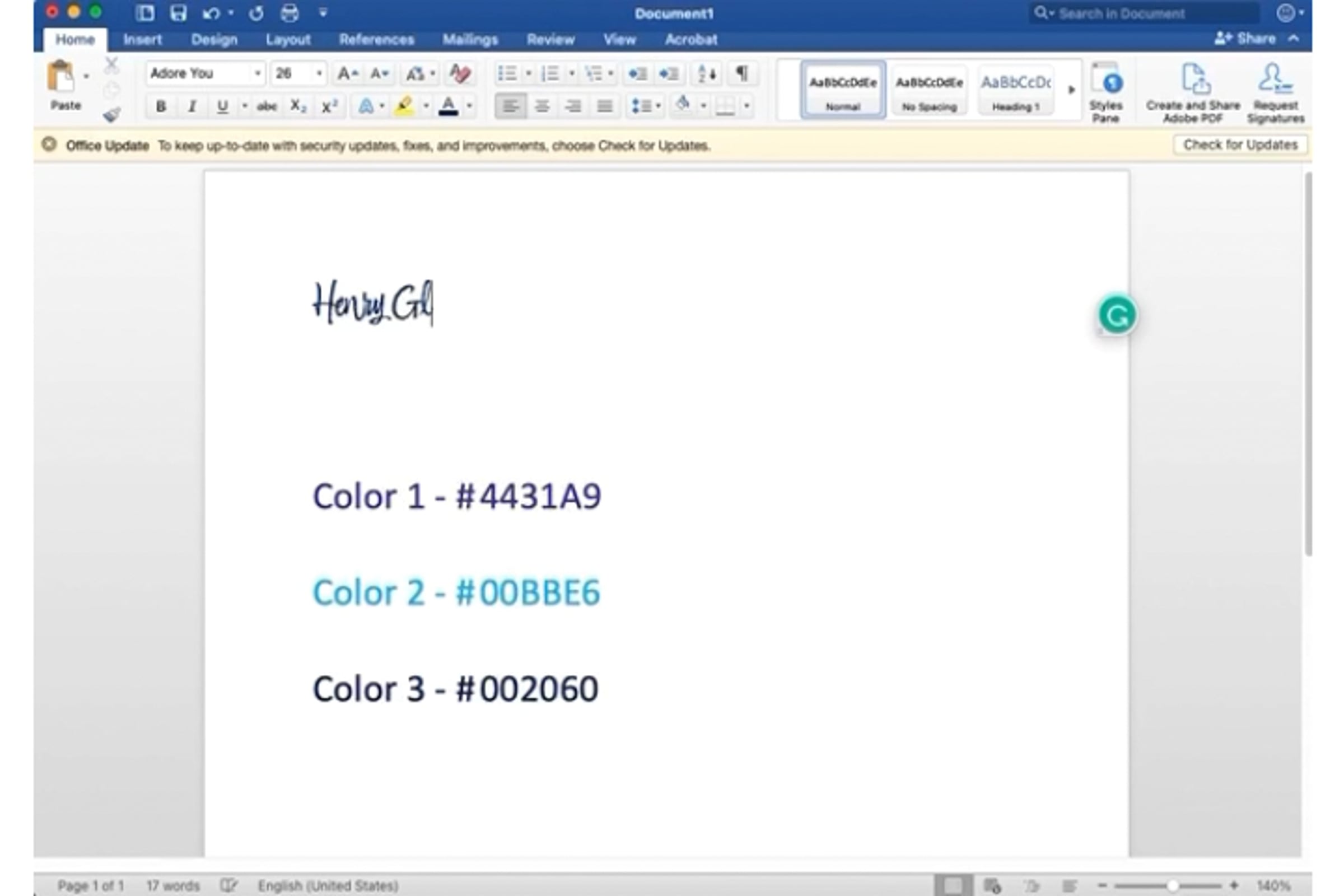1344x896 pixels.
Task: Save the document from the title bar
Action: point(178,13)
